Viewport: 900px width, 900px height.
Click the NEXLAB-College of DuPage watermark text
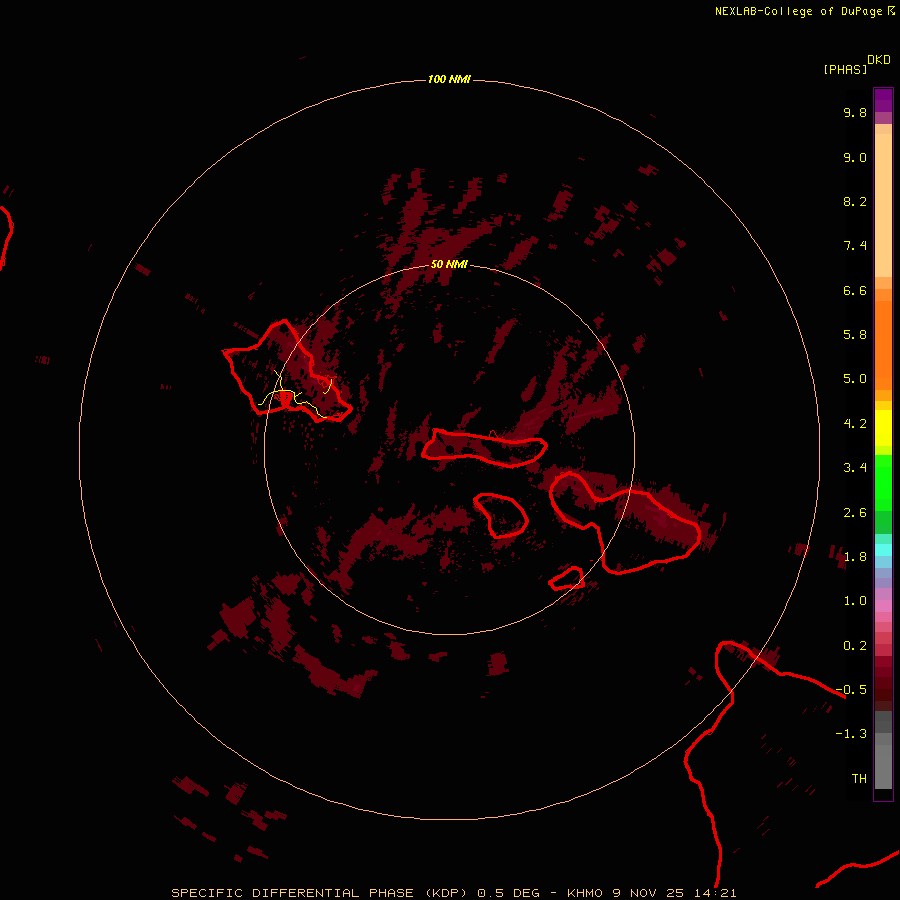tap(798, 11)
